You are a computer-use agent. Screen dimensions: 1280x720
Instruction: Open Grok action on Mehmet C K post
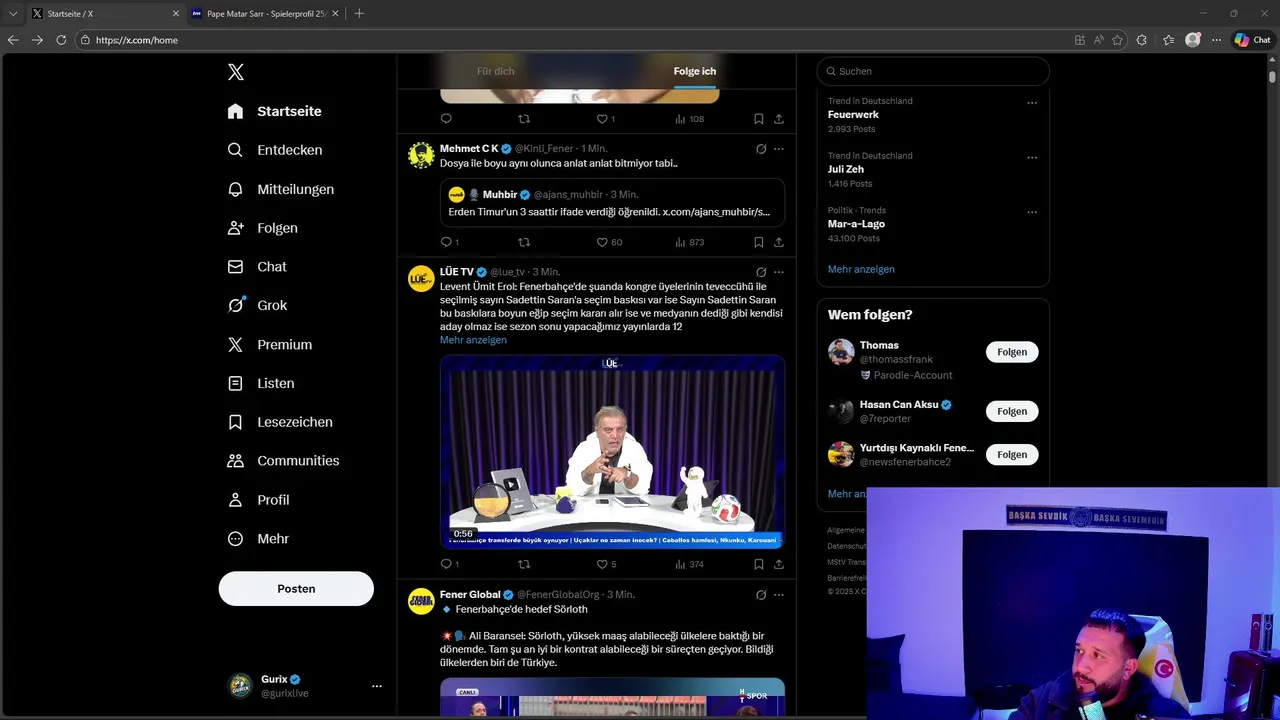point(761,149)
